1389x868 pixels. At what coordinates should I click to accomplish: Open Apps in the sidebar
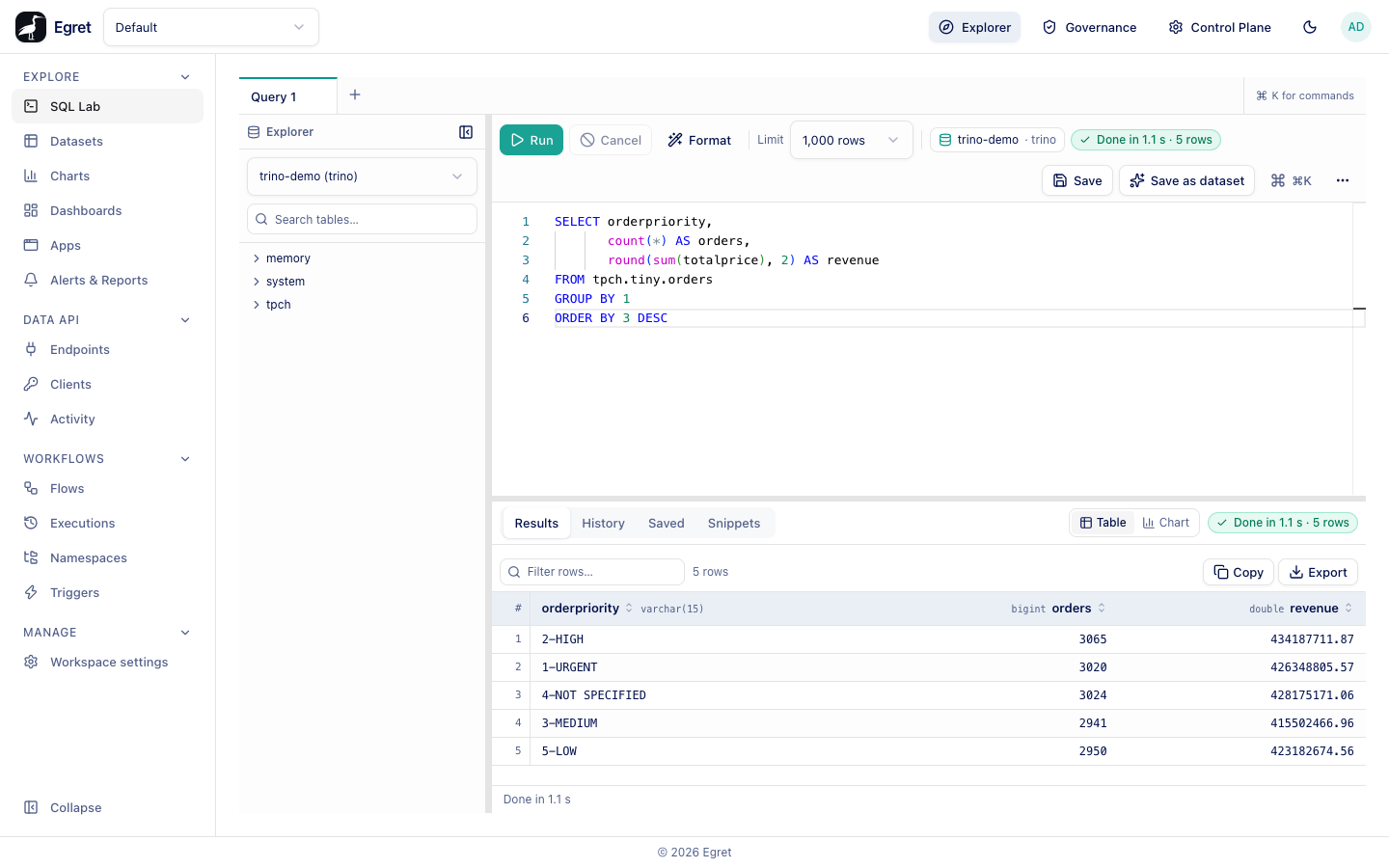pyautogui.click(x=107, y=245)
